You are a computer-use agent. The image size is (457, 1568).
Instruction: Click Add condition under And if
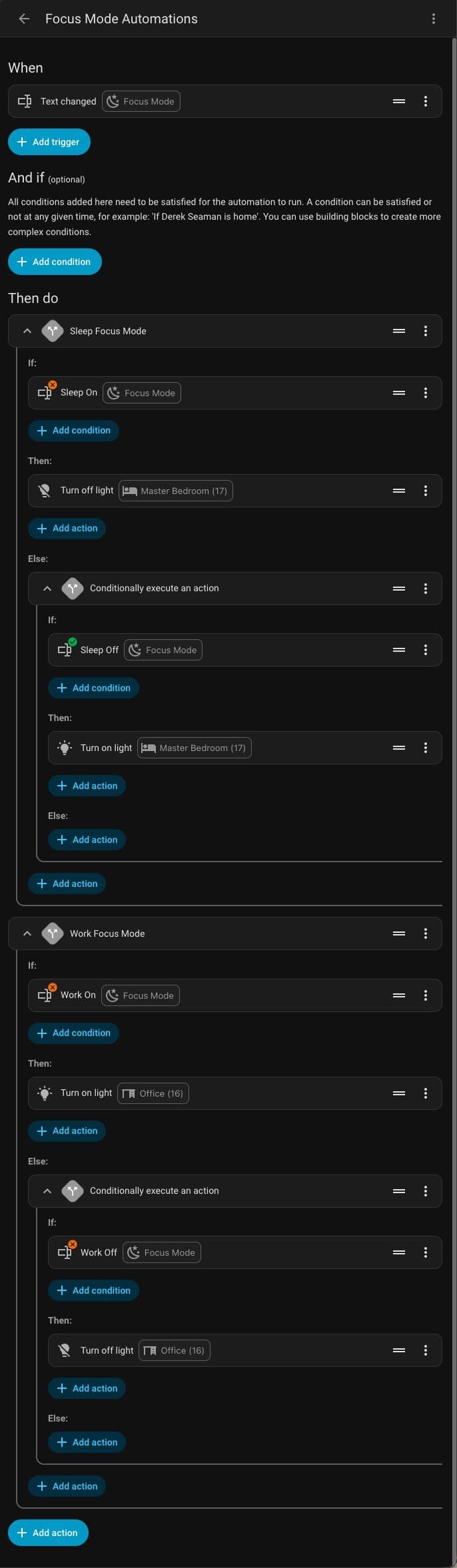point(55,262)
